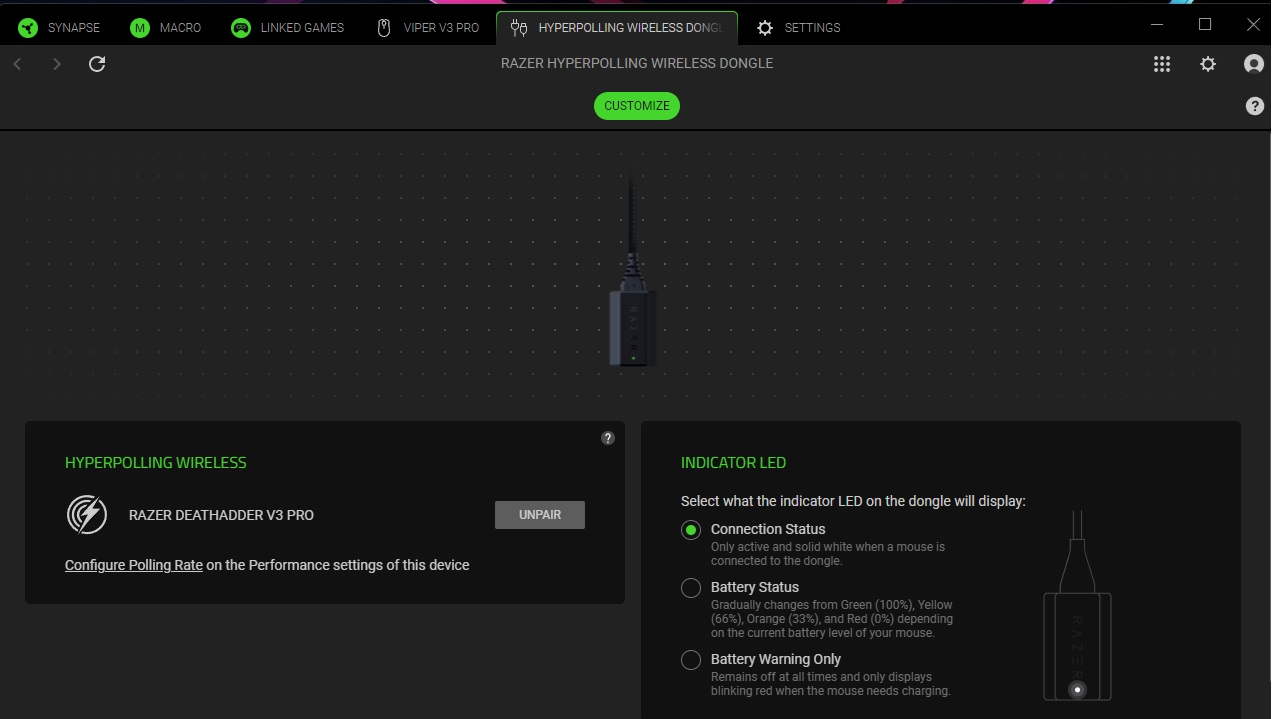Select the Connection Status radio option

coord(691,530)
